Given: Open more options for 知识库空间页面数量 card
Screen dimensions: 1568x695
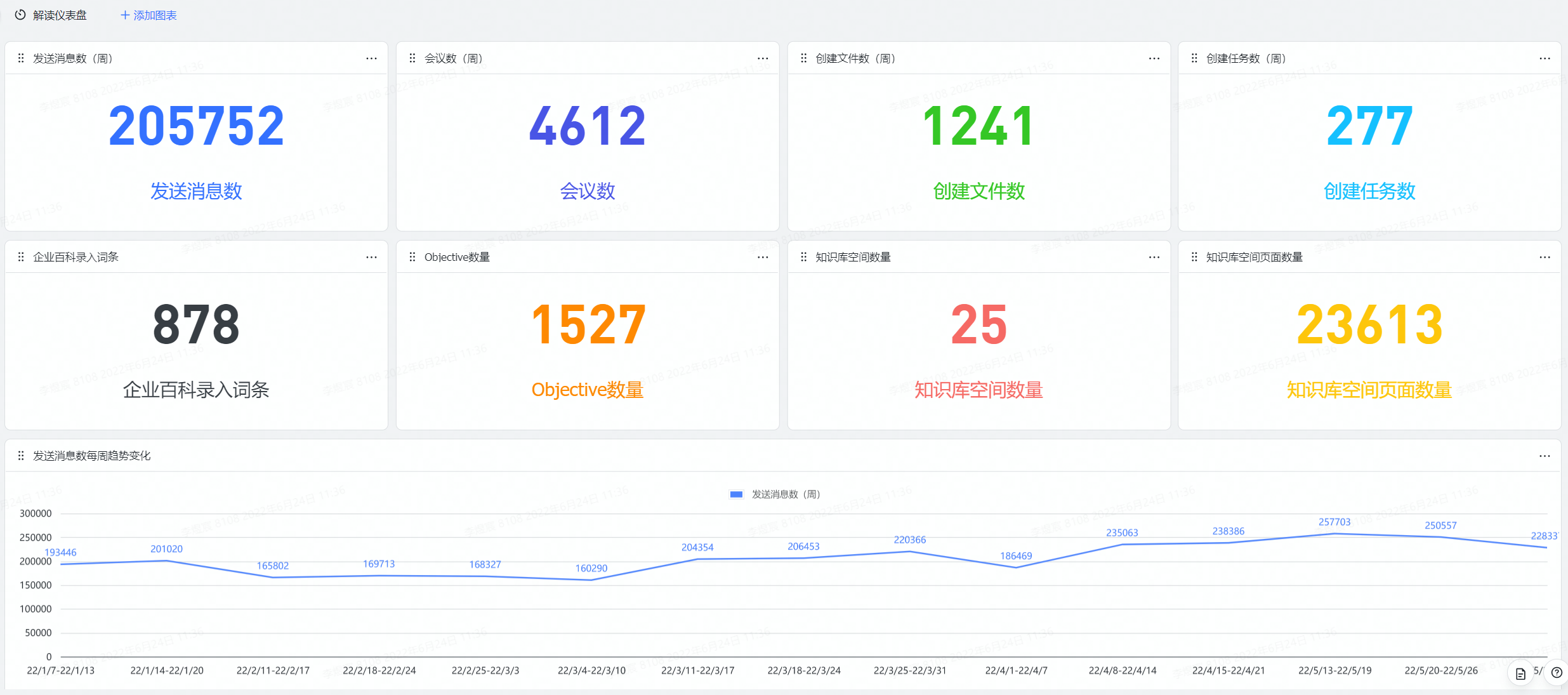Looking at the screenshot, I should (1545, 257).
